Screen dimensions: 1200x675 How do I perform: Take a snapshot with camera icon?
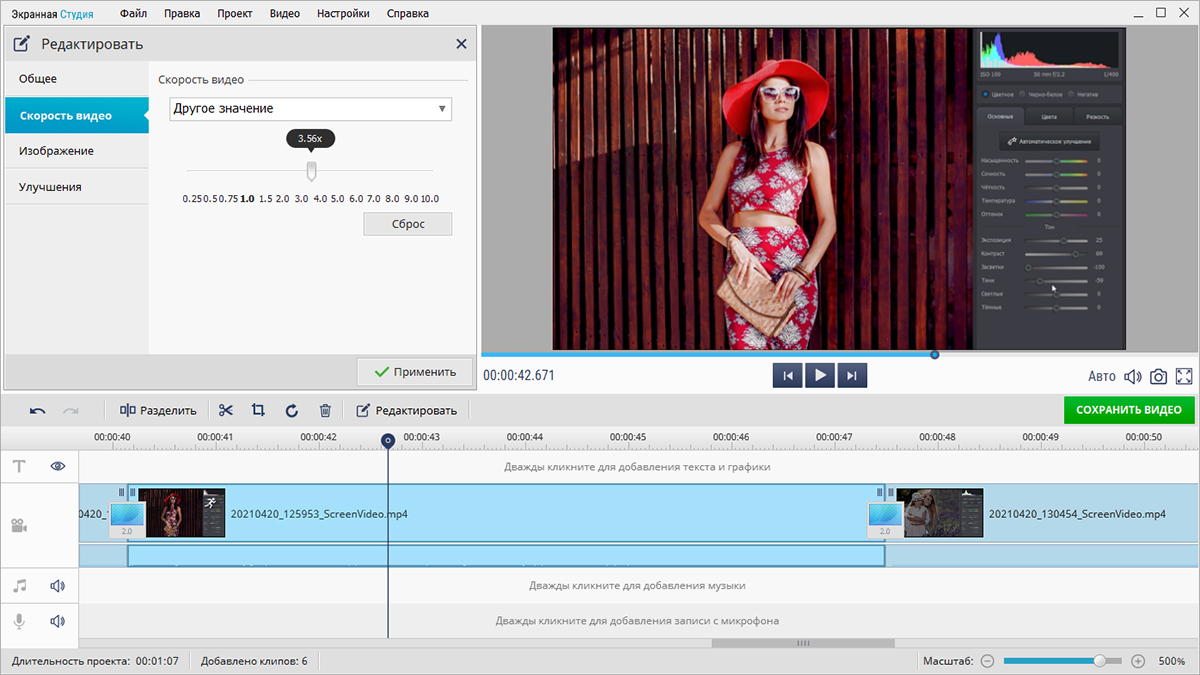[x=1158, y=377]
